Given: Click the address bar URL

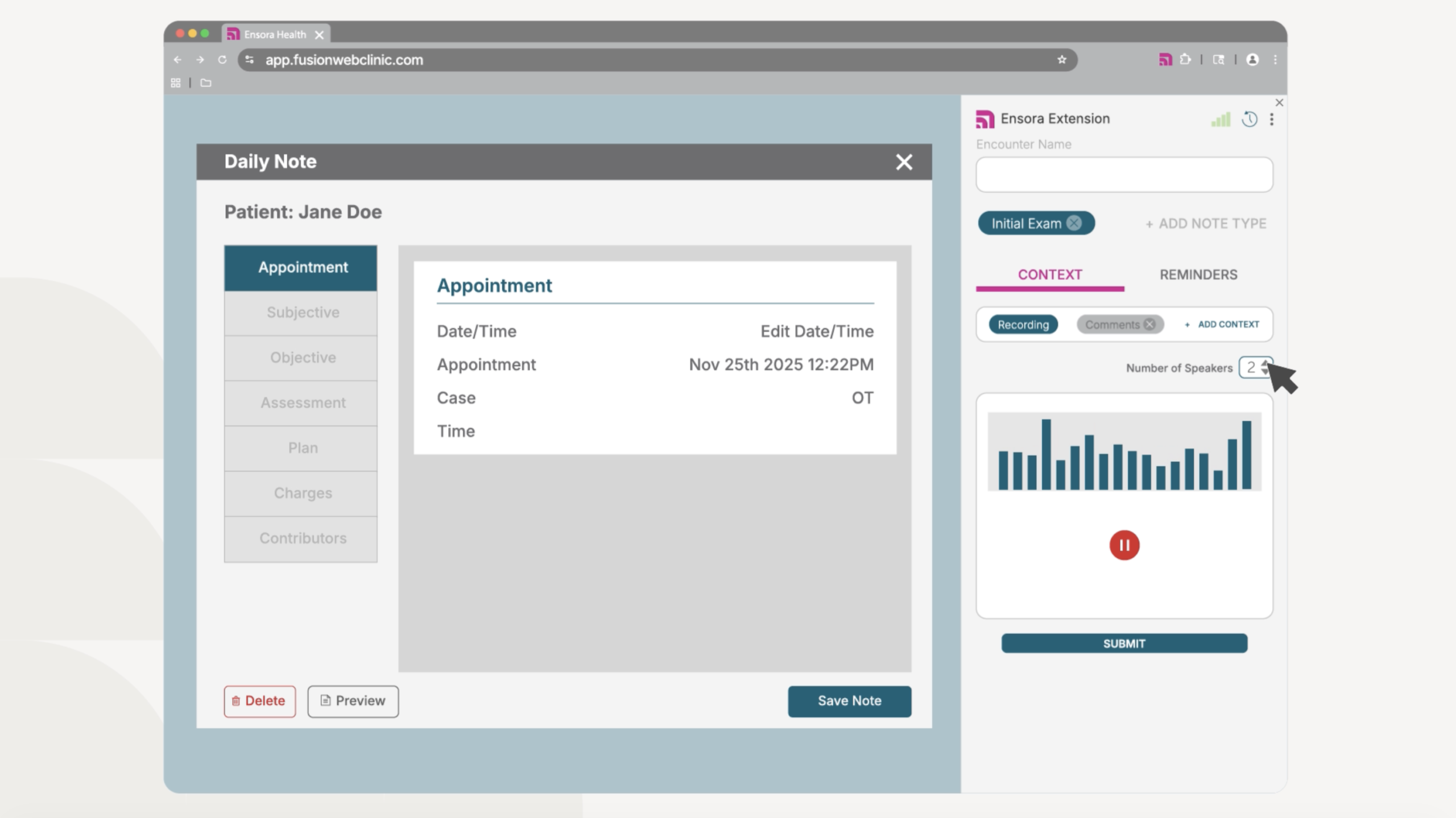Looking at the screenshot, I should (344, 60).
